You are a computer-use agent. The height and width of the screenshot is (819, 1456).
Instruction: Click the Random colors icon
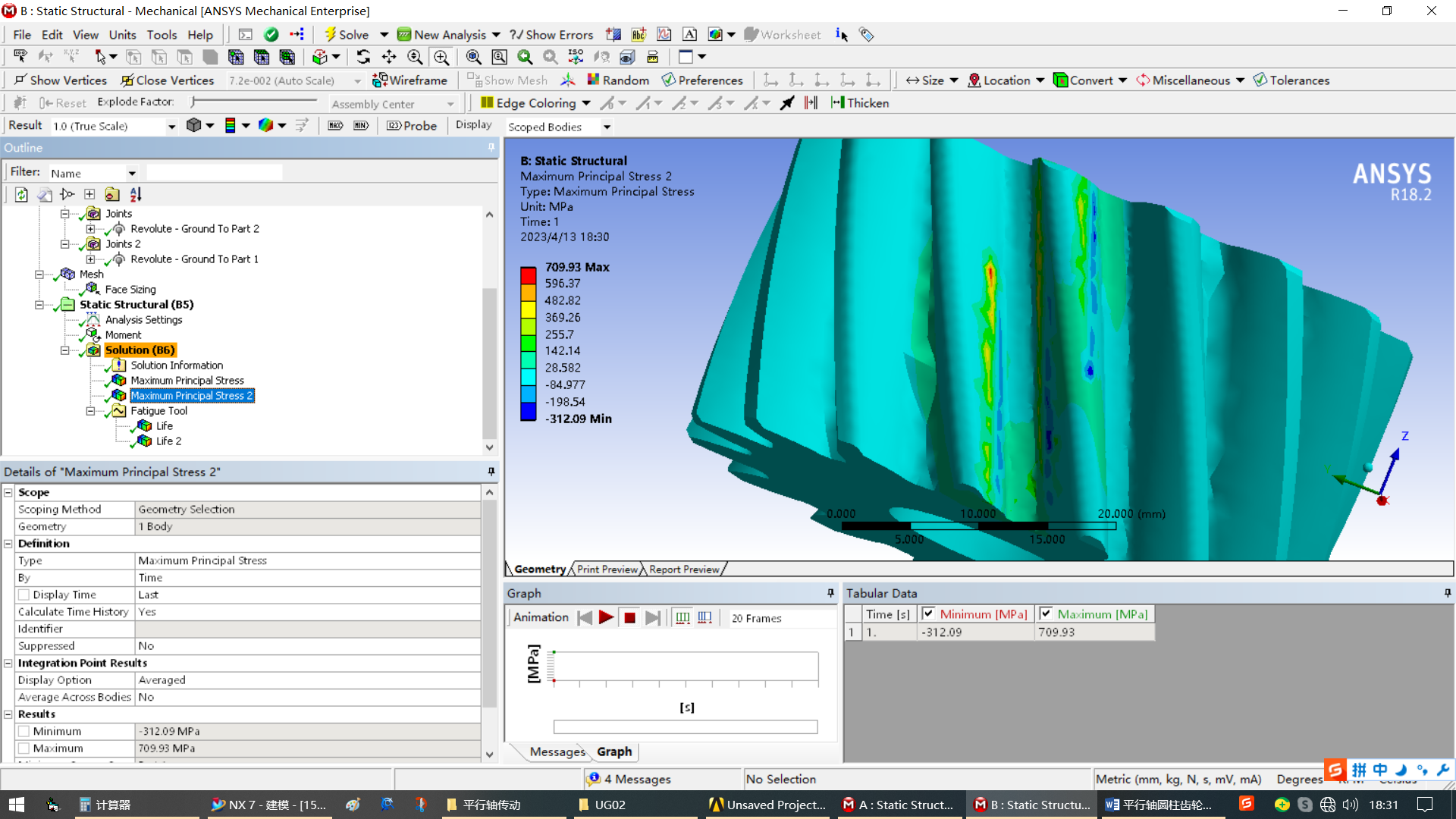coord(618,80)
